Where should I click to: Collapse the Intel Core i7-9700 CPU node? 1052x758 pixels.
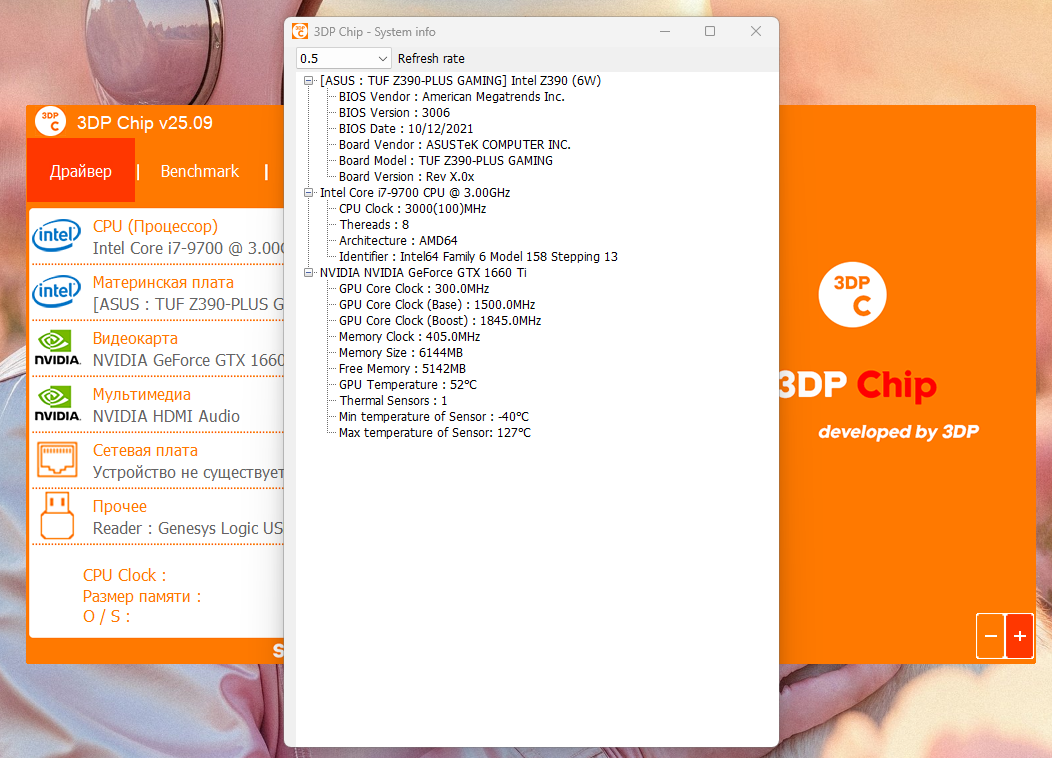pos(308,193)
